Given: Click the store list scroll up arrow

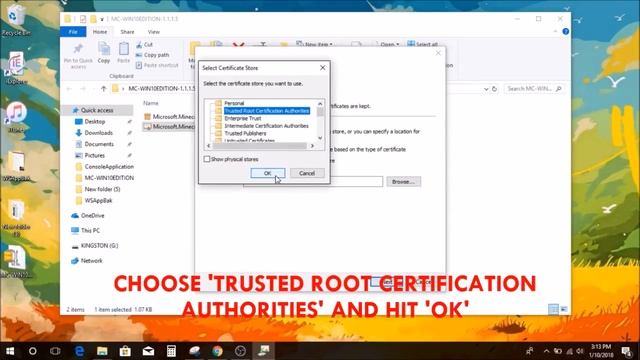Looking at the screenshot, I should coord(320,104).
